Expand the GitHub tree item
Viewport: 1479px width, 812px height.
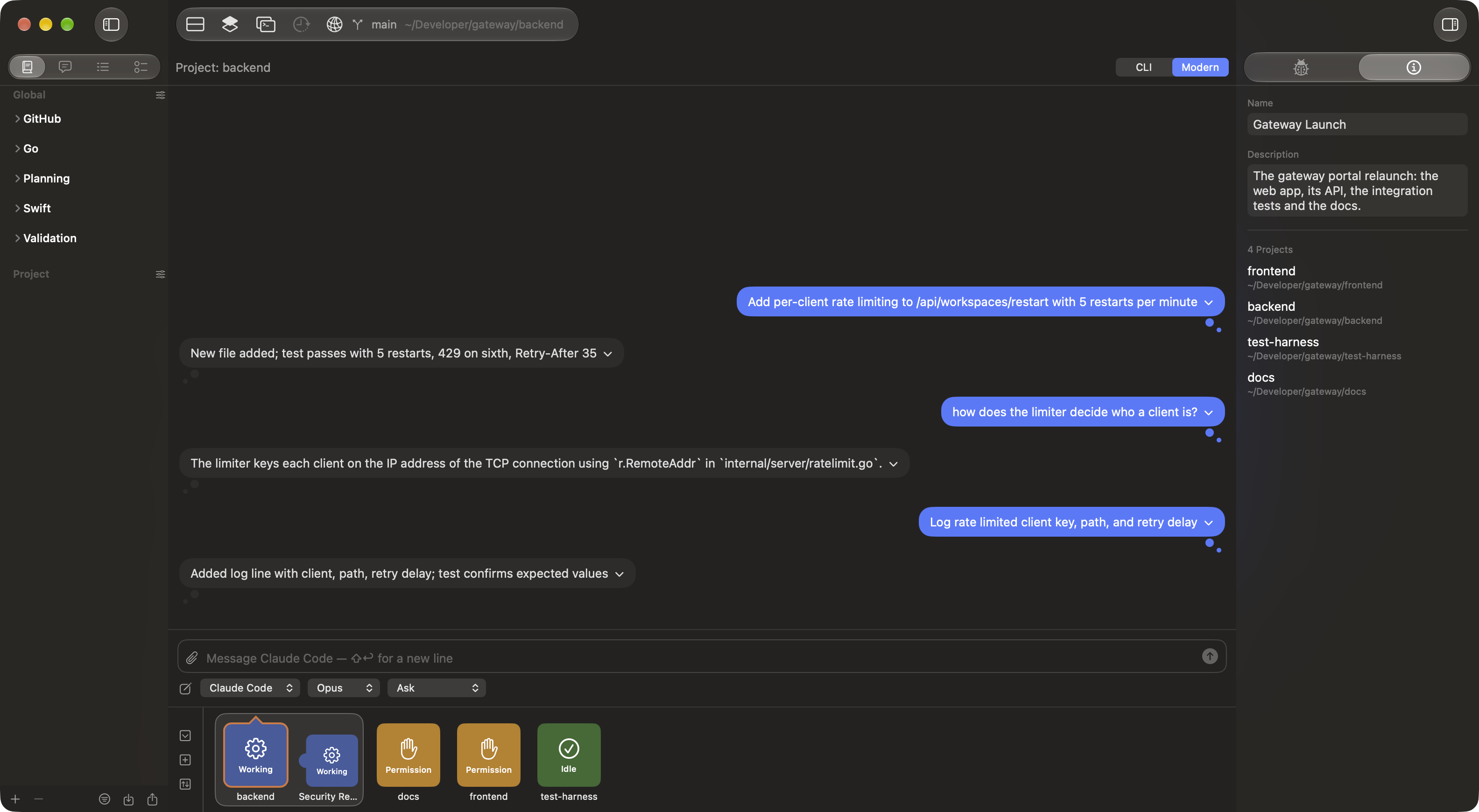coord(17,119)
